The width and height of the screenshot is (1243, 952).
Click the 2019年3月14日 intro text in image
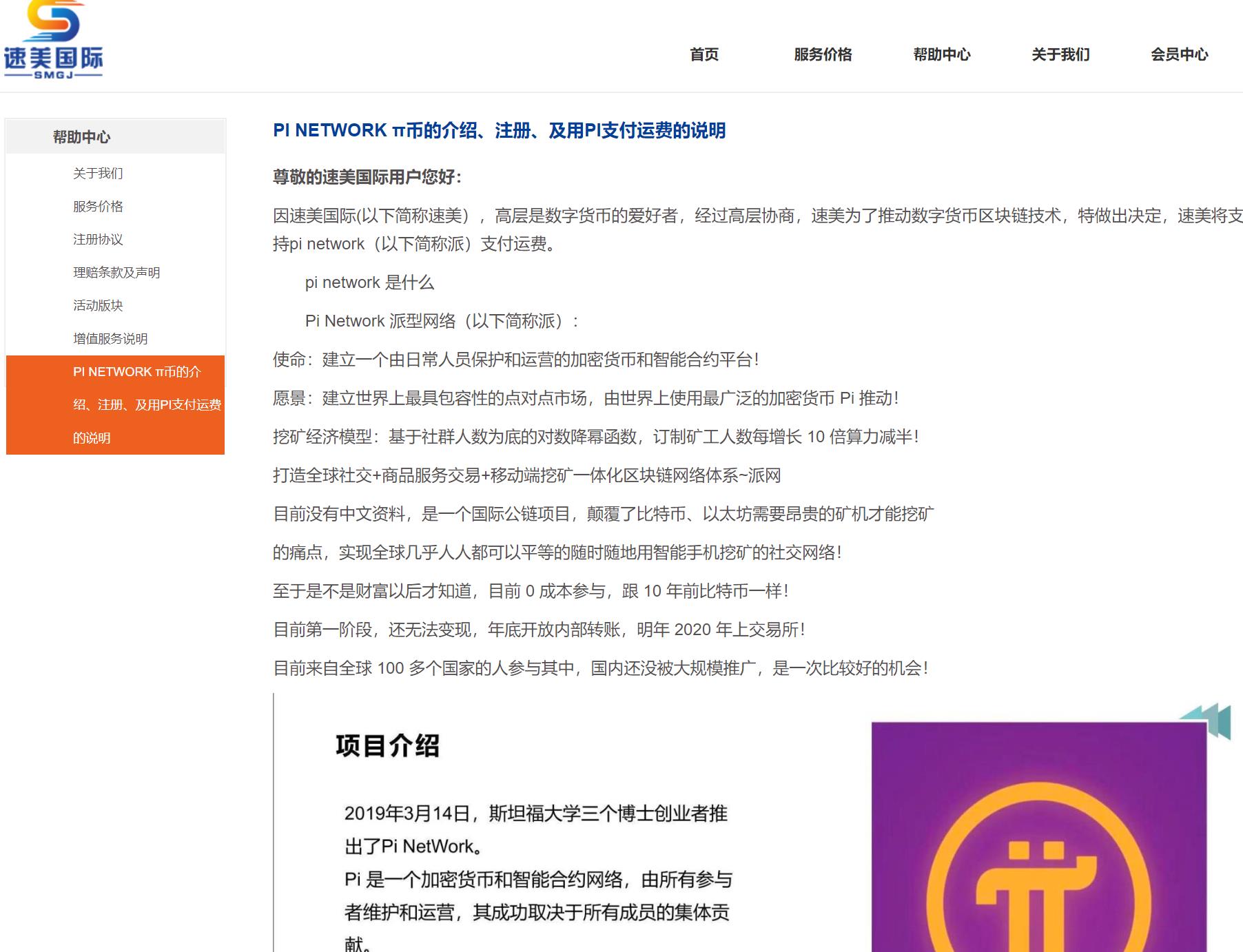pyautogui.click(x=537, y=878)
